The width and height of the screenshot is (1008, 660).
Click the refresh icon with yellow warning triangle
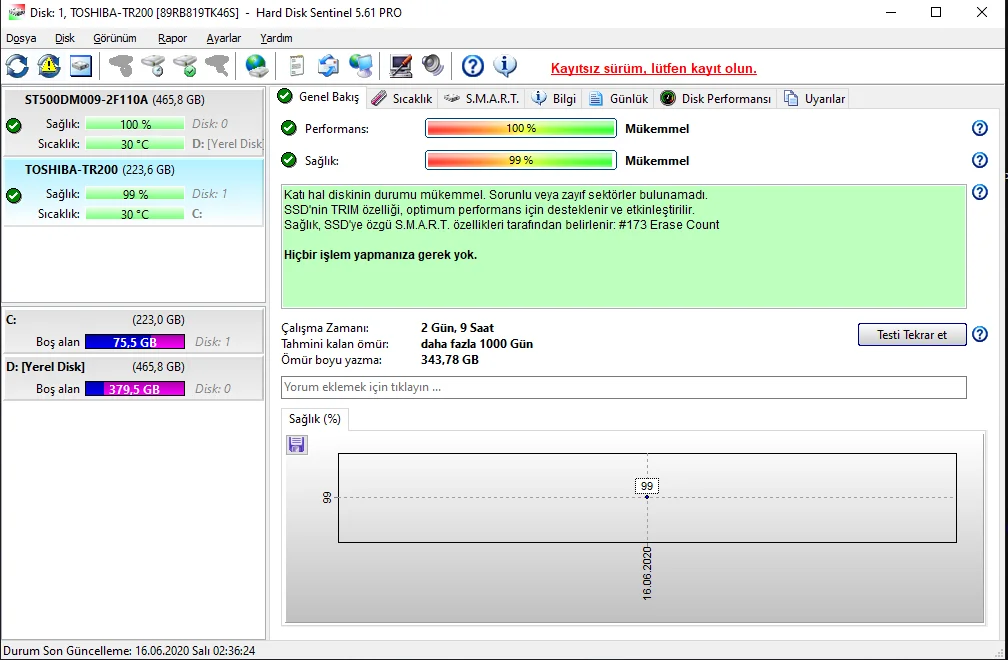(x=49, y=66)
